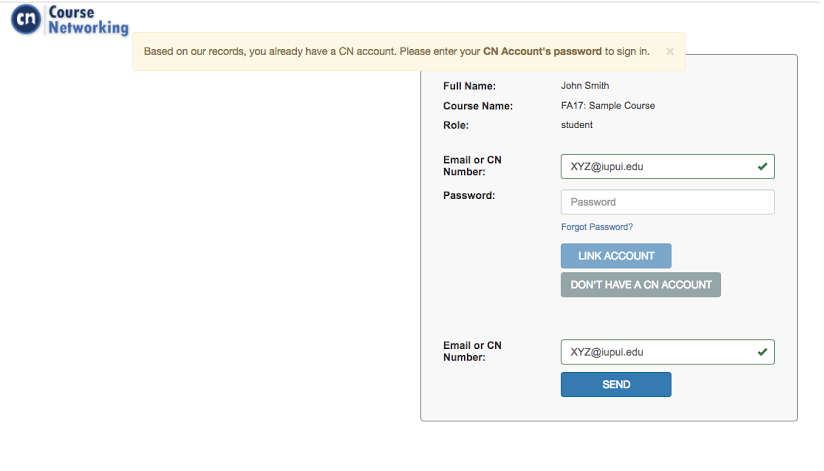Click the green checkmark in the lower email field

(x=763, y=352)
